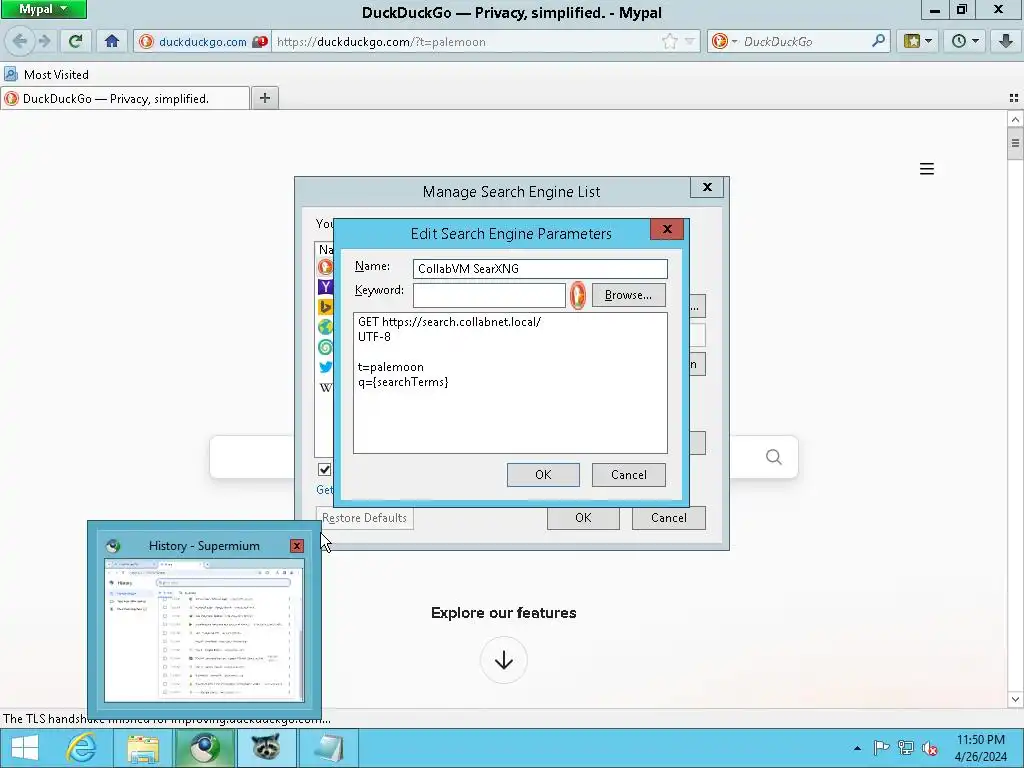The height and width of the screenshot is (768, 1024).
Task: Select the Twitter engine icon in the list
Action: pyautogui.click(x=325, y=367)
